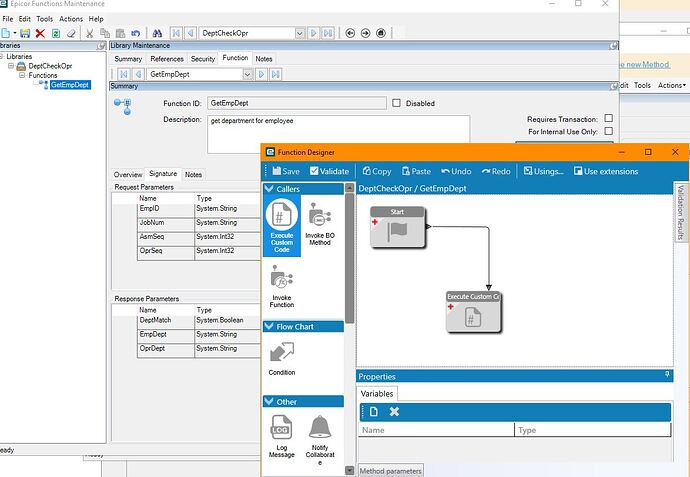Collapse the Flow Chart section
This screenshot has width=690, height=477.
[269, 327]
